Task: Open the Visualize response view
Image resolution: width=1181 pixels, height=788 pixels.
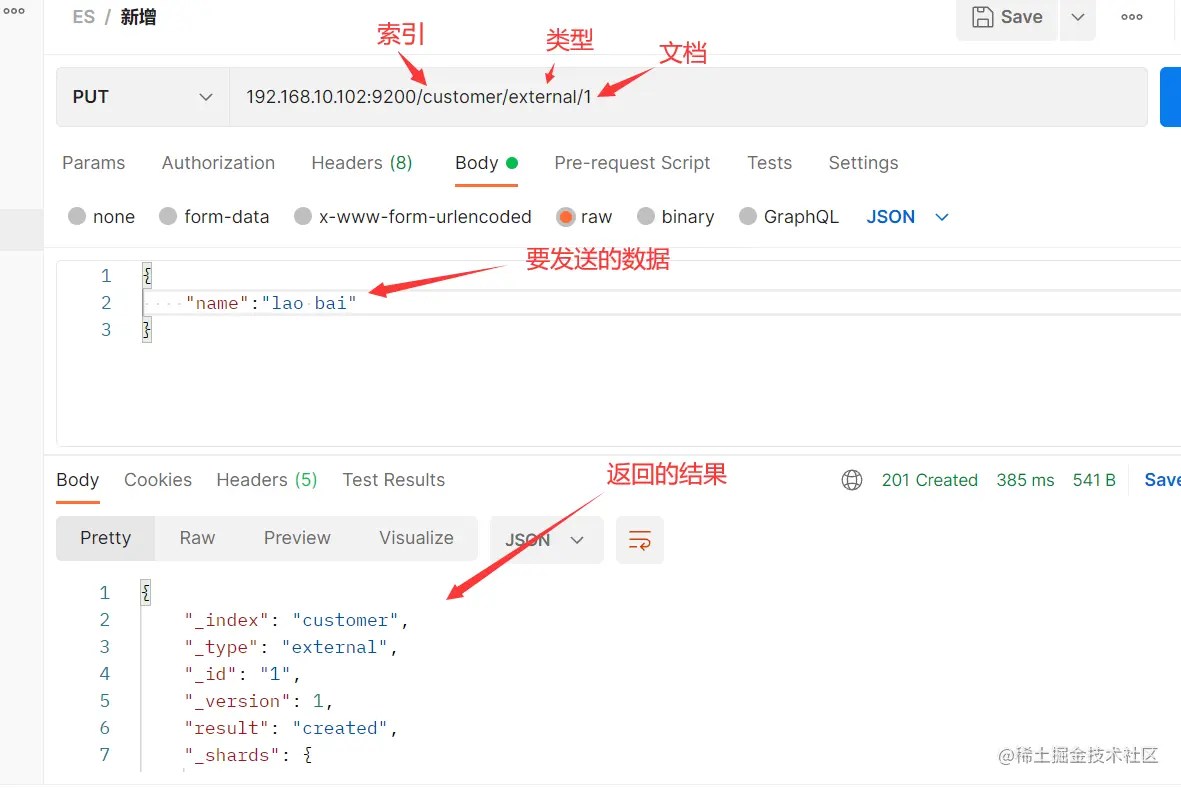Action: 416,538
